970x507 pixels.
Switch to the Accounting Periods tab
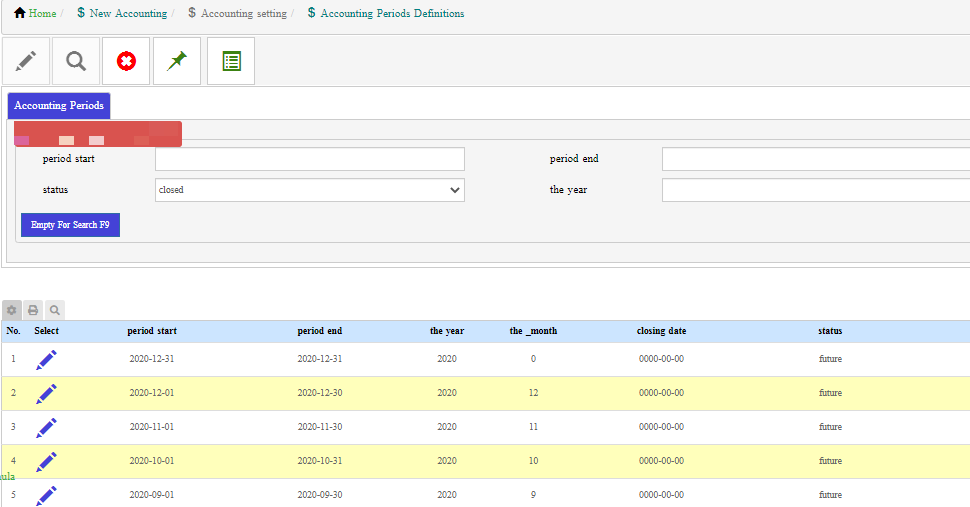click(59, 106)
